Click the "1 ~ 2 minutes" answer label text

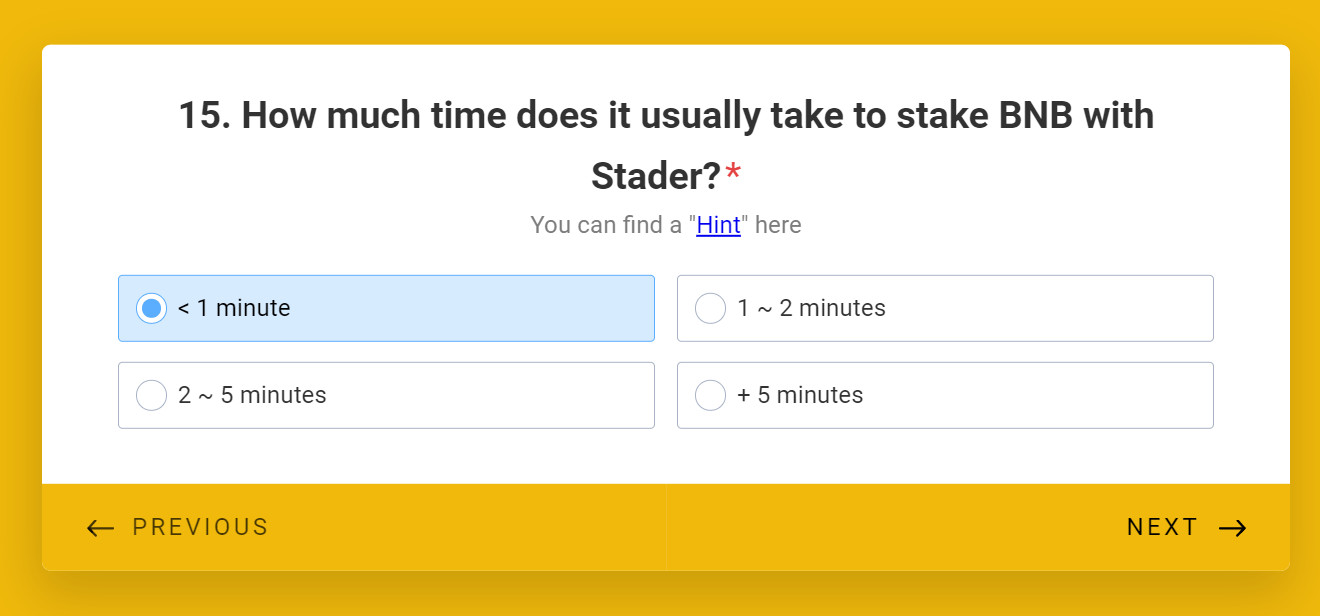click(x=811, y=308)
